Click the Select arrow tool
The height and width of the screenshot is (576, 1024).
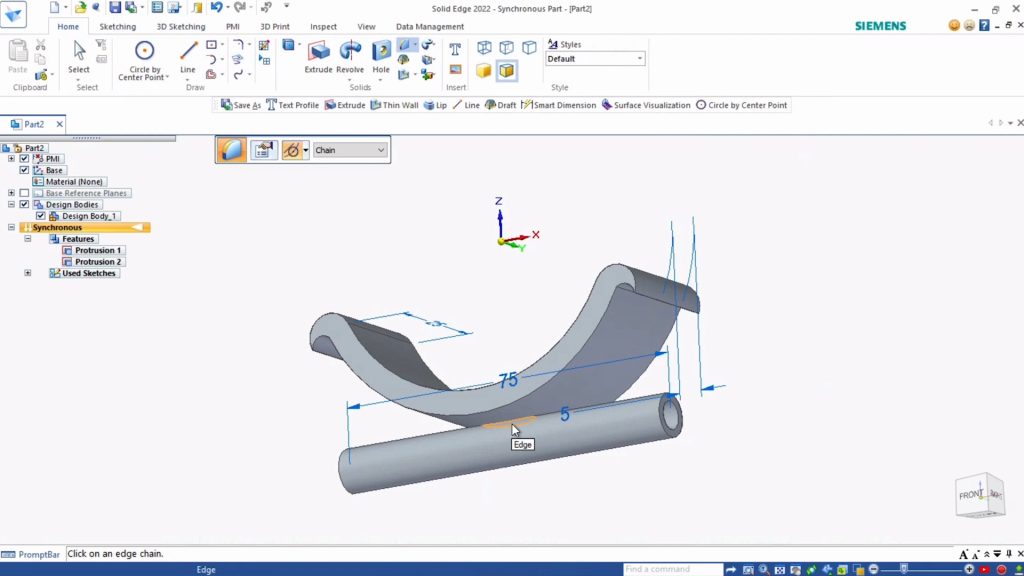point(79,58)
